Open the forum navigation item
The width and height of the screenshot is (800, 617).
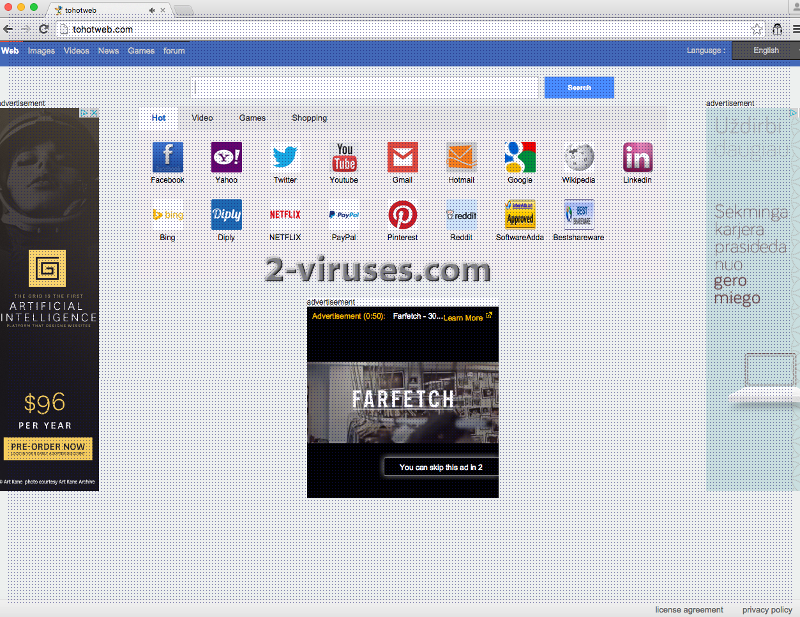click(174, 51)
